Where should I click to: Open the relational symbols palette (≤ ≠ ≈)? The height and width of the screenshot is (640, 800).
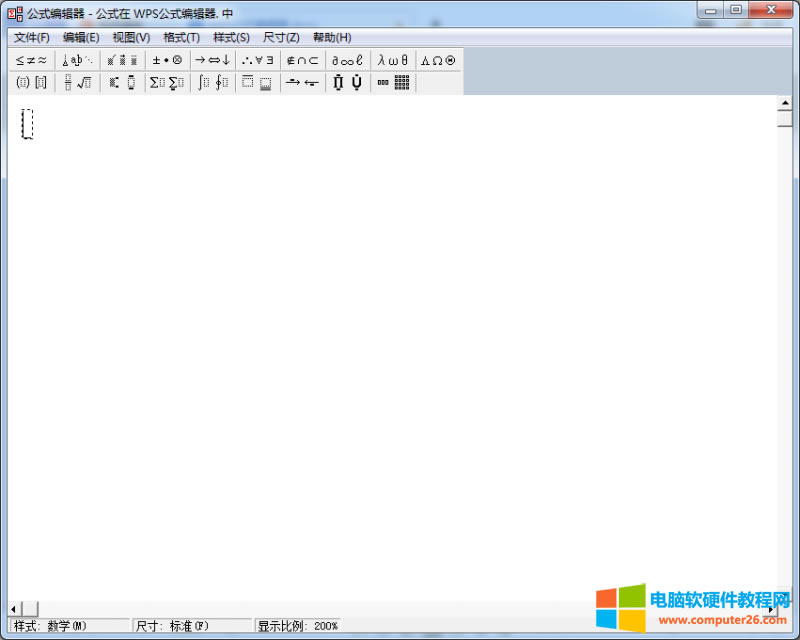click(31, 60)
